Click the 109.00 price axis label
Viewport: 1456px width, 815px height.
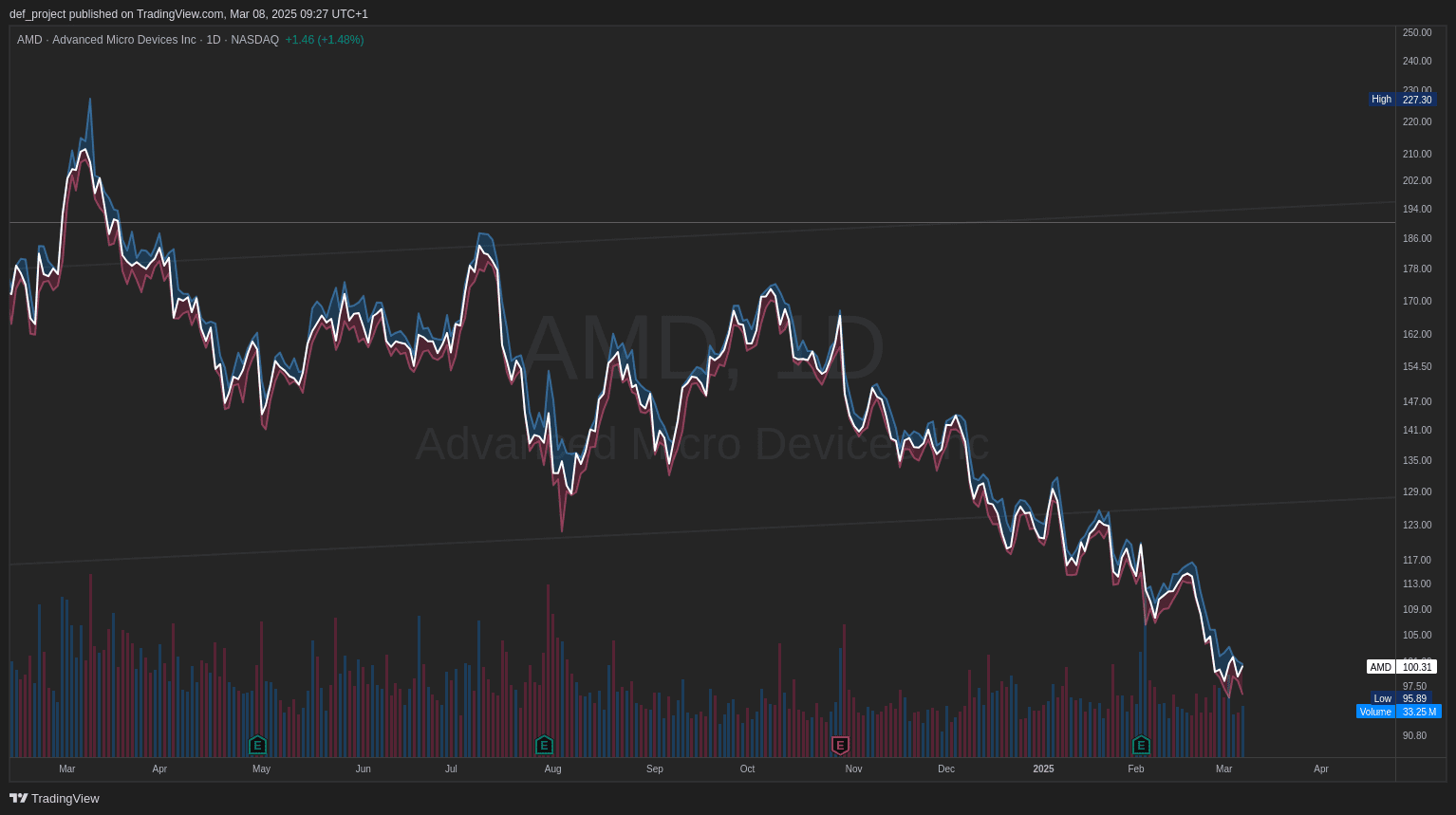[1417, 609]
